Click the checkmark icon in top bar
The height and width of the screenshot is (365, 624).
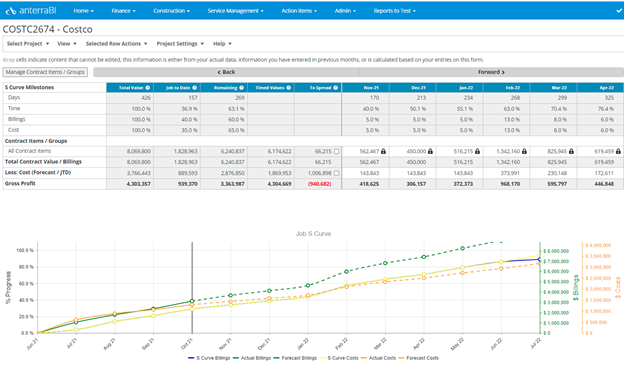619,11
